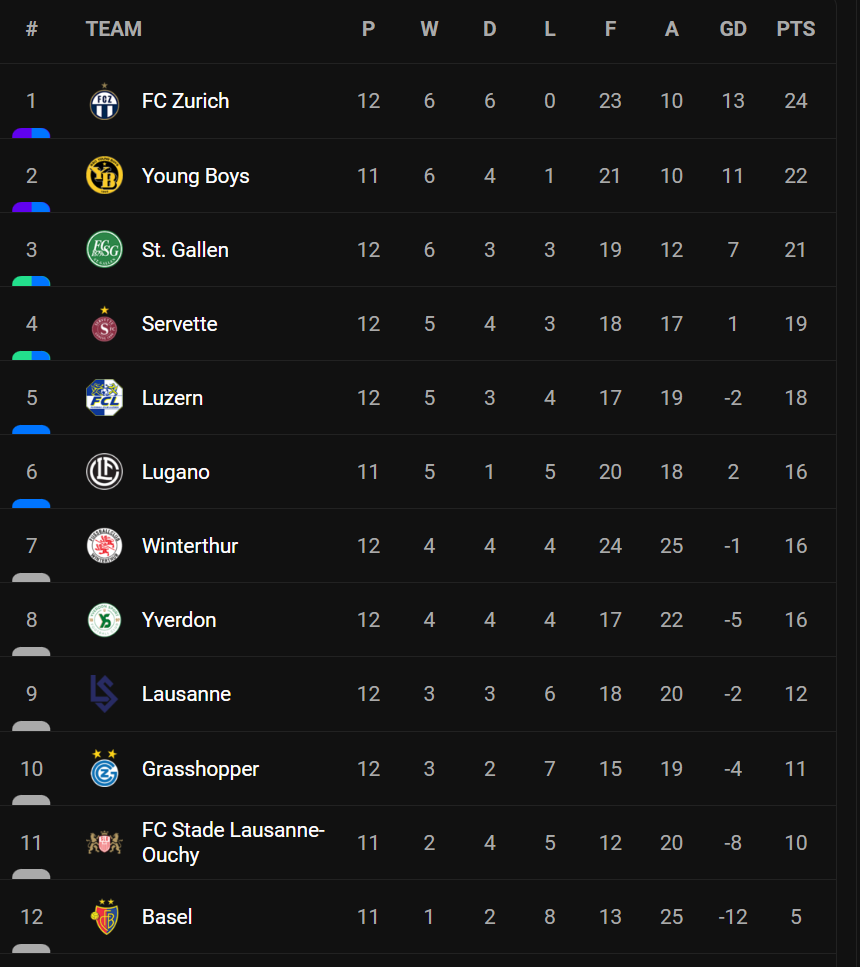Select the Grasshopper blue crest

click(104, 768)
